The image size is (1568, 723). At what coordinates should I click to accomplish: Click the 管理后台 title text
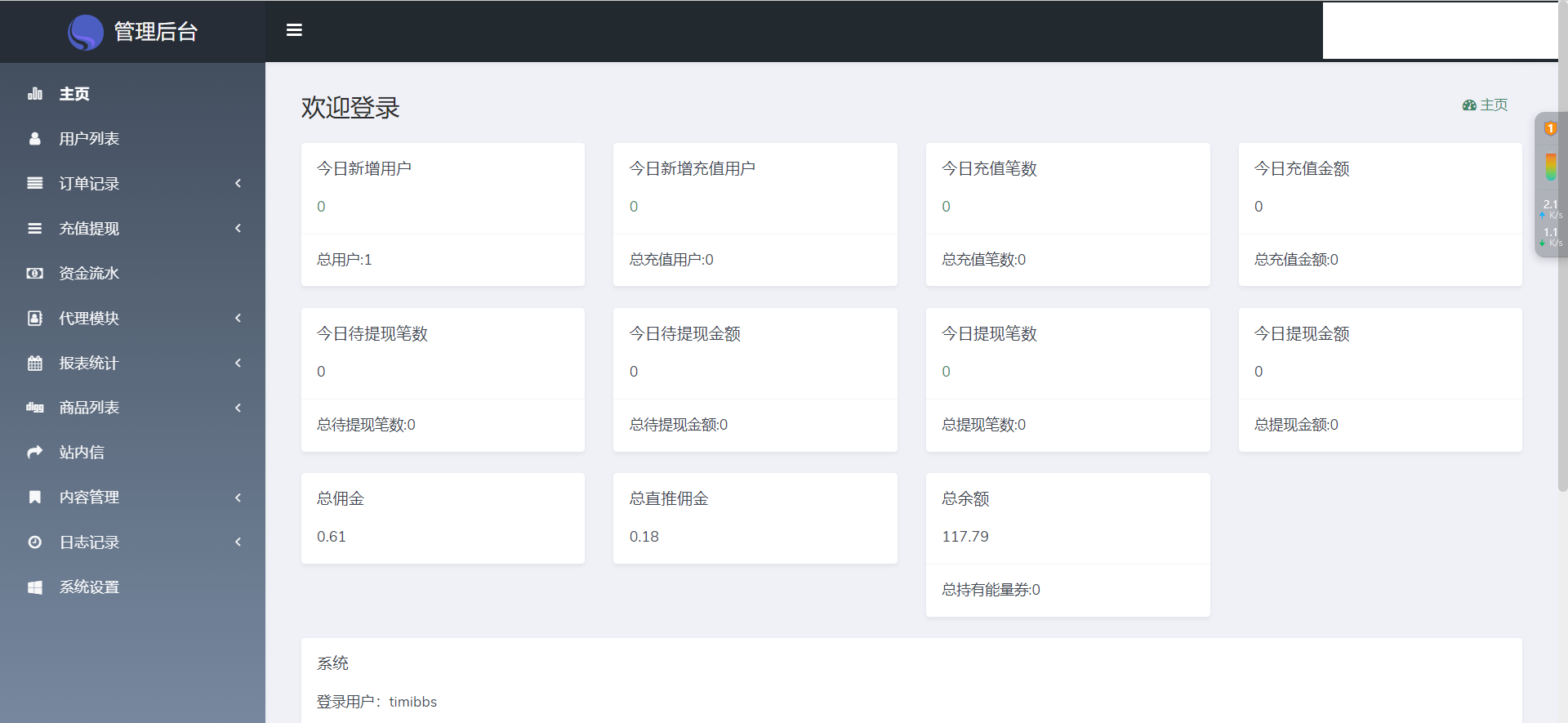click(x=156, y=32)
